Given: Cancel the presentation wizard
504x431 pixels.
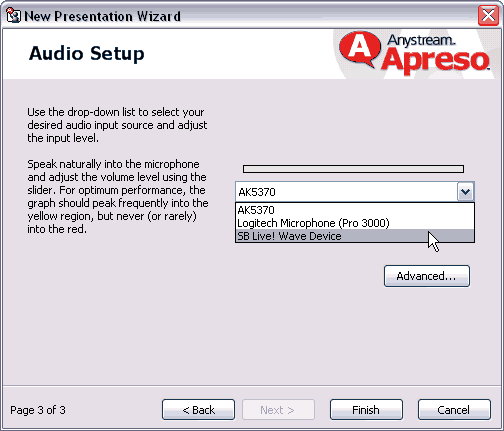Looking at the screenshot, I should click(454, 410).
